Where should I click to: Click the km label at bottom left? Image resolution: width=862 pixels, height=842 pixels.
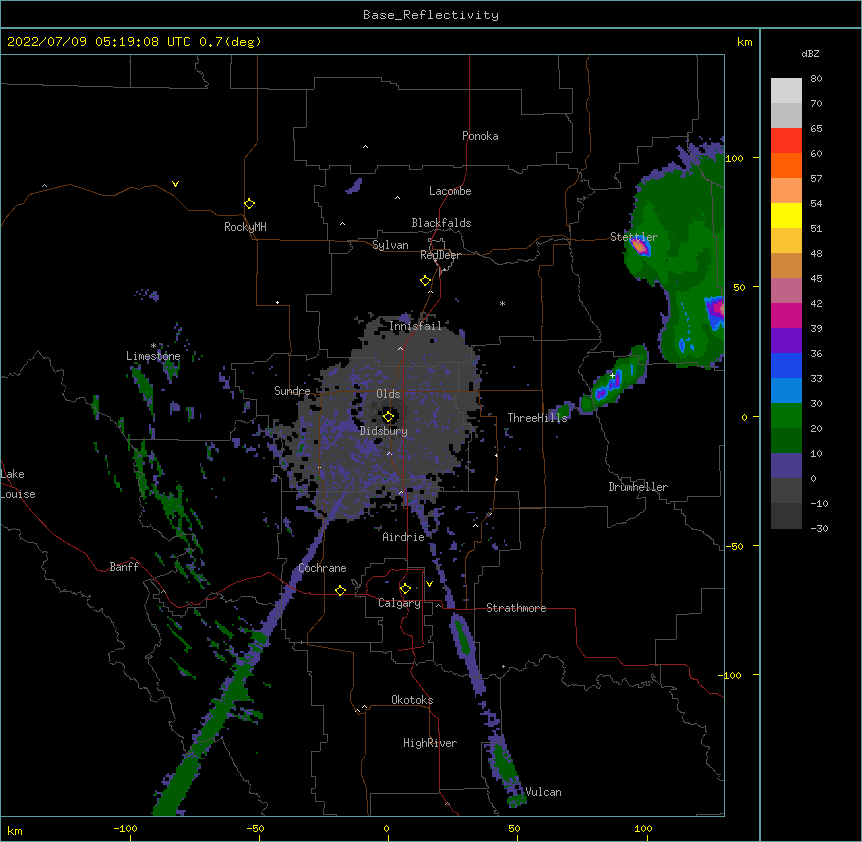pyautogui.click(x=15, y=830)
